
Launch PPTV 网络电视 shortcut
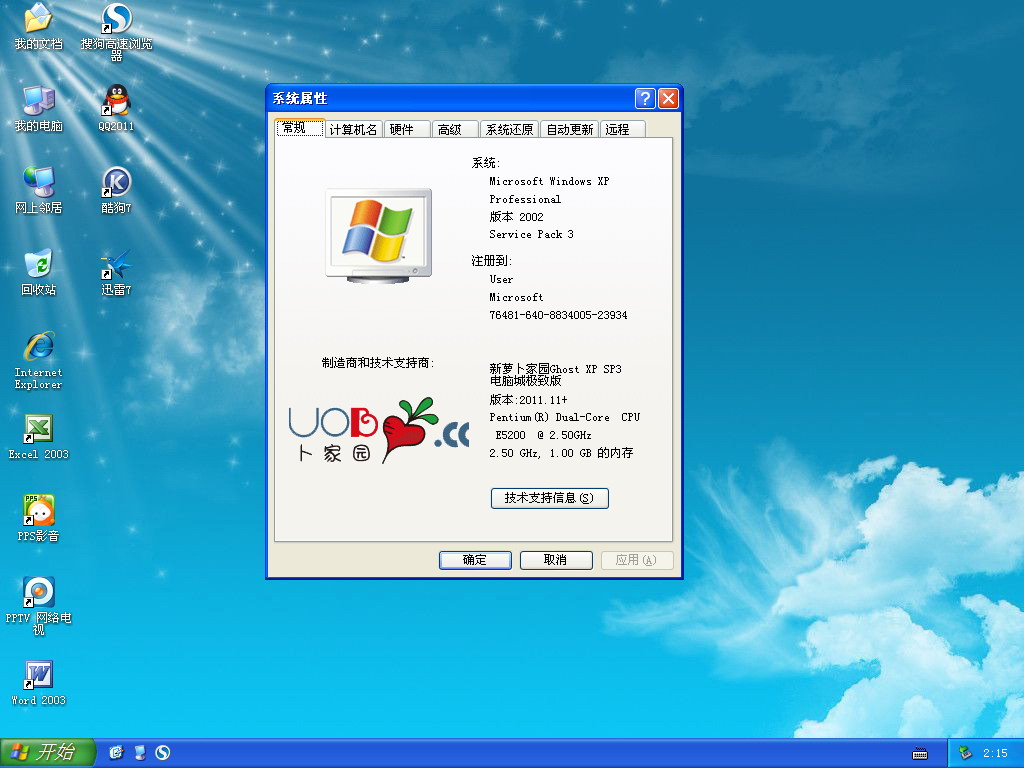tap(39, 606)
